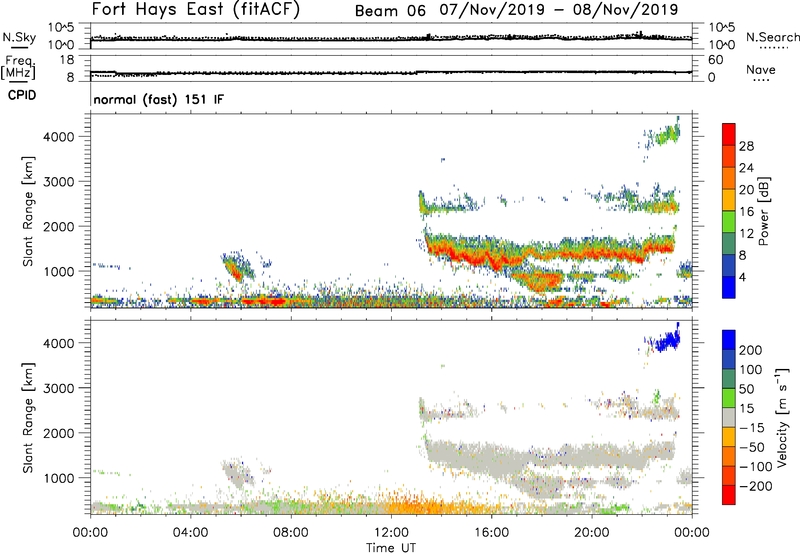Click the "4" value on power color bar
800x554 pixels.
point(742,278)
